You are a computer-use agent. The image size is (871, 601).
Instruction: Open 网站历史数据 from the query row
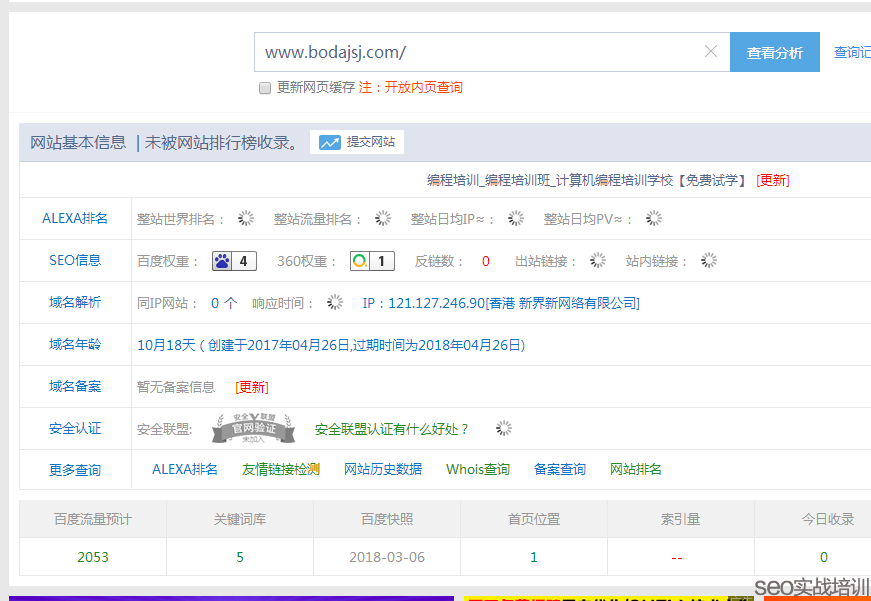[x=385, y=468]
